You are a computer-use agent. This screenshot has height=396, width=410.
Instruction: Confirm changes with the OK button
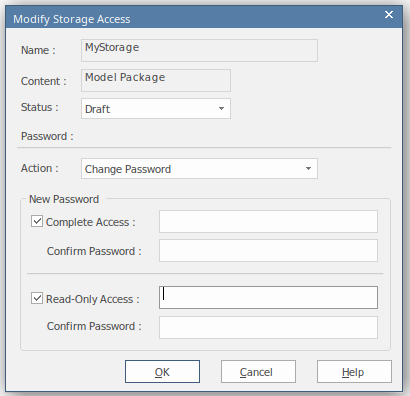tap(162, 371)
